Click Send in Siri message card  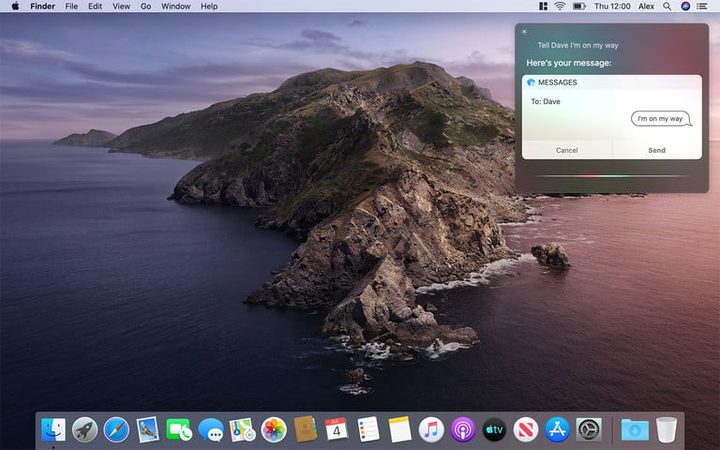pos(657,150)
